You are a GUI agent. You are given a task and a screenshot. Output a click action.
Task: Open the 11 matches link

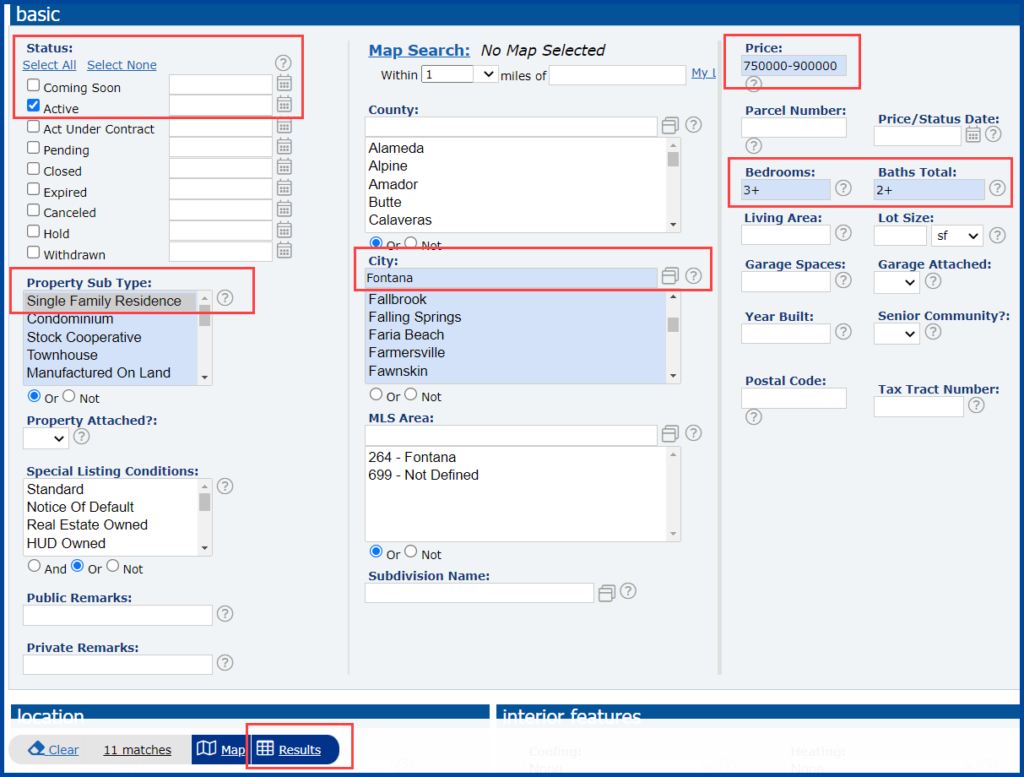pyautogui.click(x=137, y=749)
